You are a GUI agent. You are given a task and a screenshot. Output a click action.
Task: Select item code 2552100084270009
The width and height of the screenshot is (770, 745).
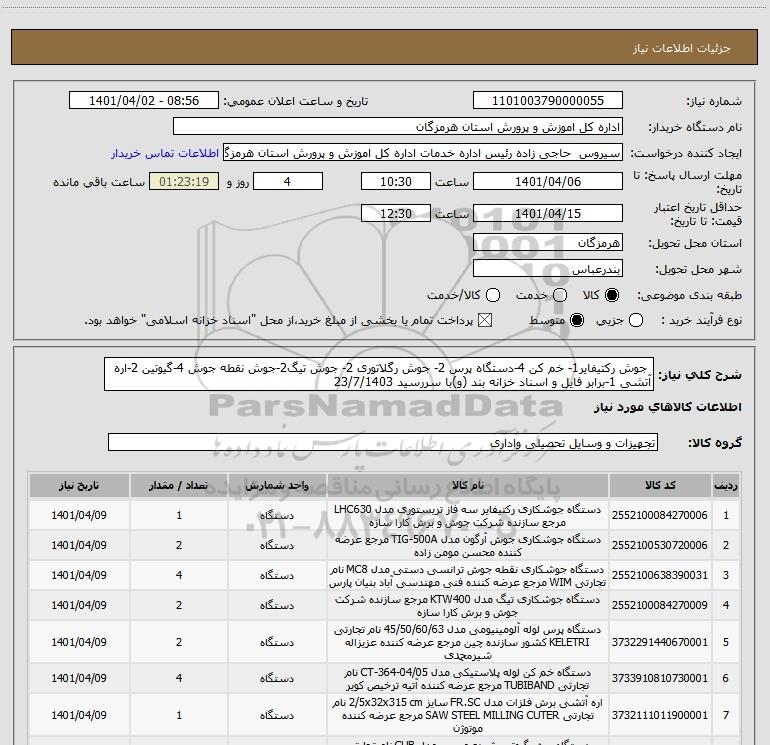point(660,605)
